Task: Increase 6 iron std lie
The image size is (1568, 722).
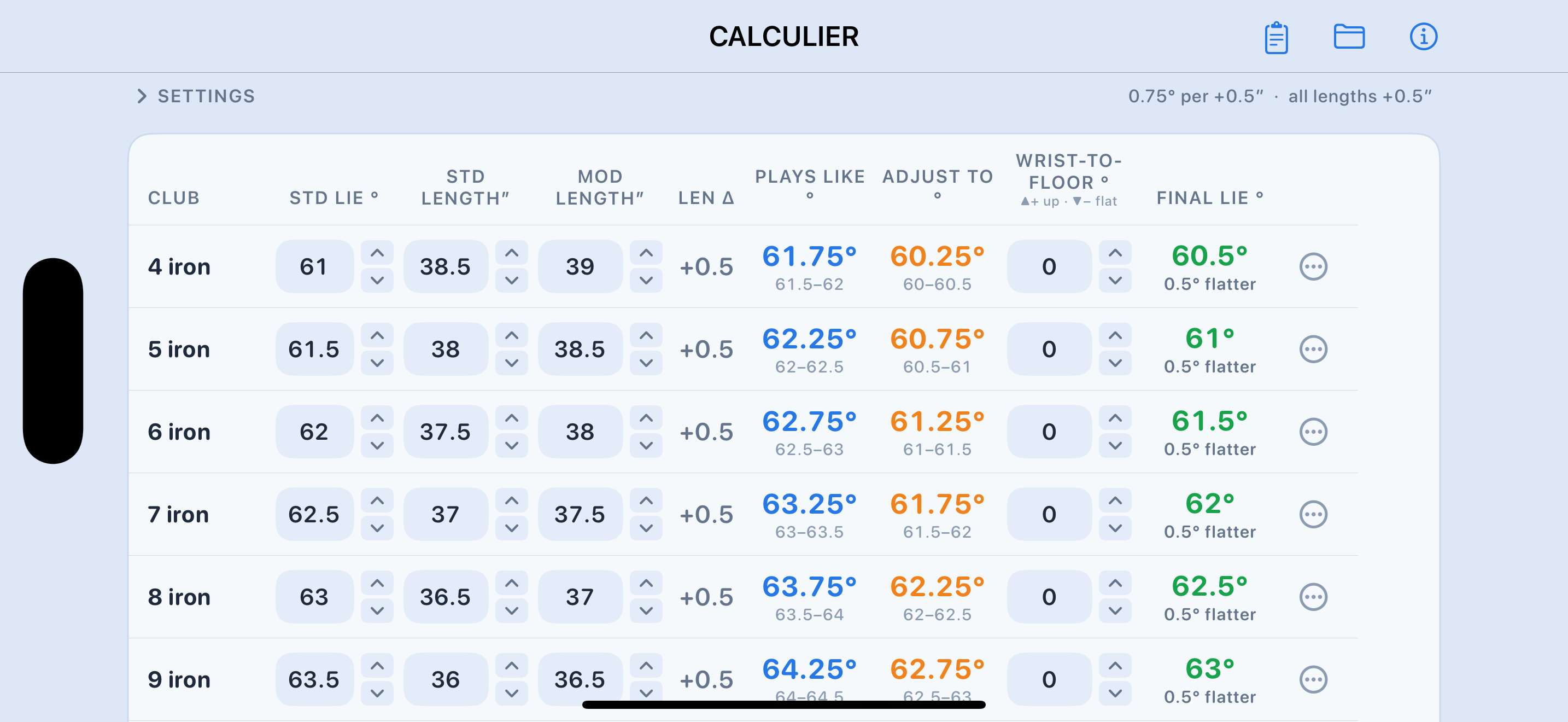Action: tap(377, 418)
